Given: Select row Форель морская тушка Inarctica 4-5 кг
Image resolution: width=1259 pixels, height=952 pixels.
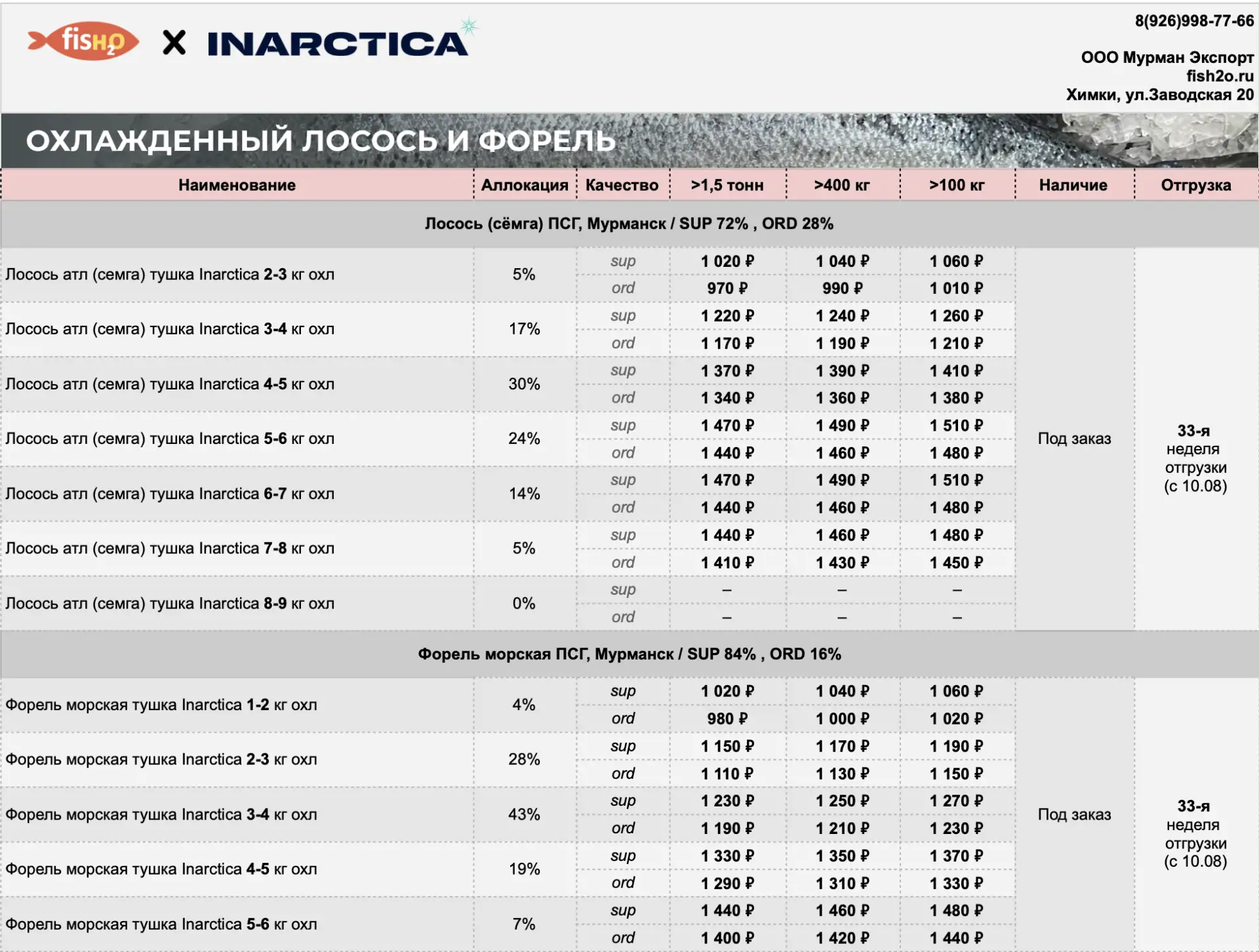Looking at the screenshot, I should coord(237,869).
